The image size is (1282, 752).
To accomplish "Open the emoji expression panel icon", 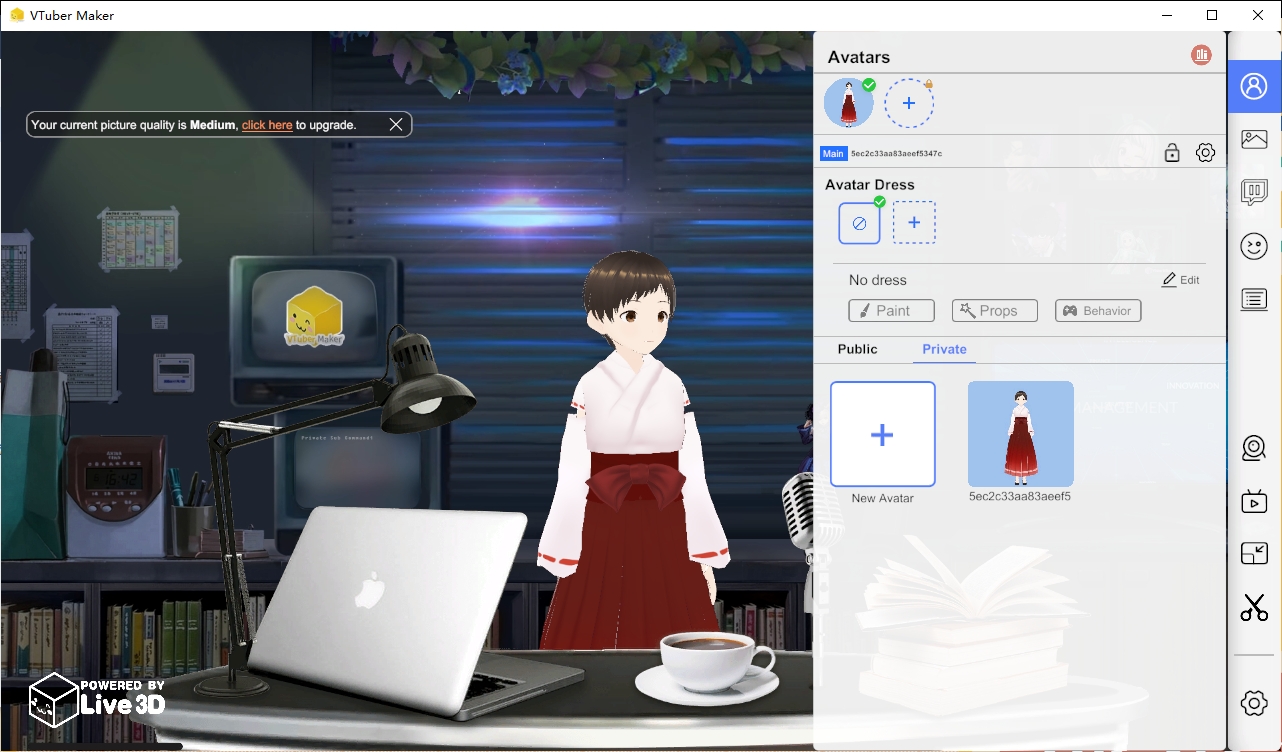I will (1254, 246).
